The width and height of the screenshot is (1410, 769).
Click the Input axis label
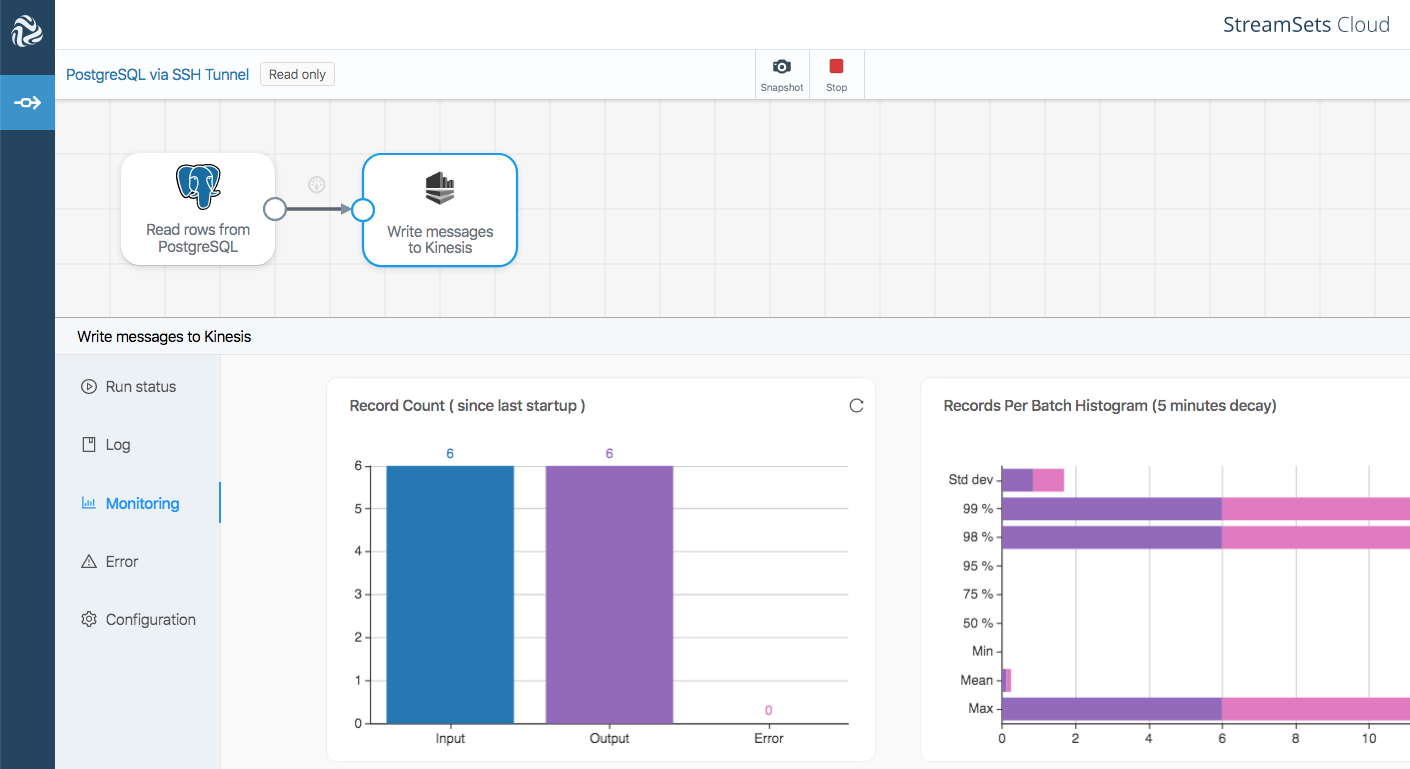(450, 738)
